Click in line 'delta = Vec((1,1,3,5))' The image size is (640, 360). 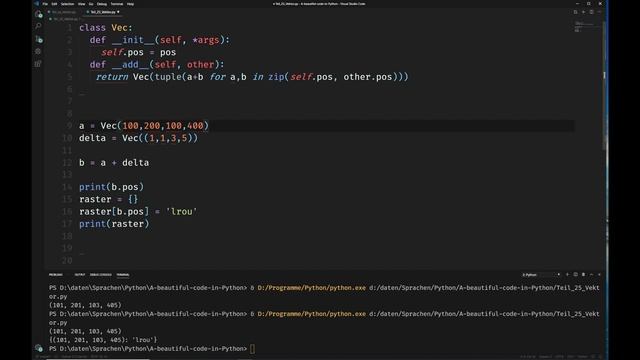138,138
